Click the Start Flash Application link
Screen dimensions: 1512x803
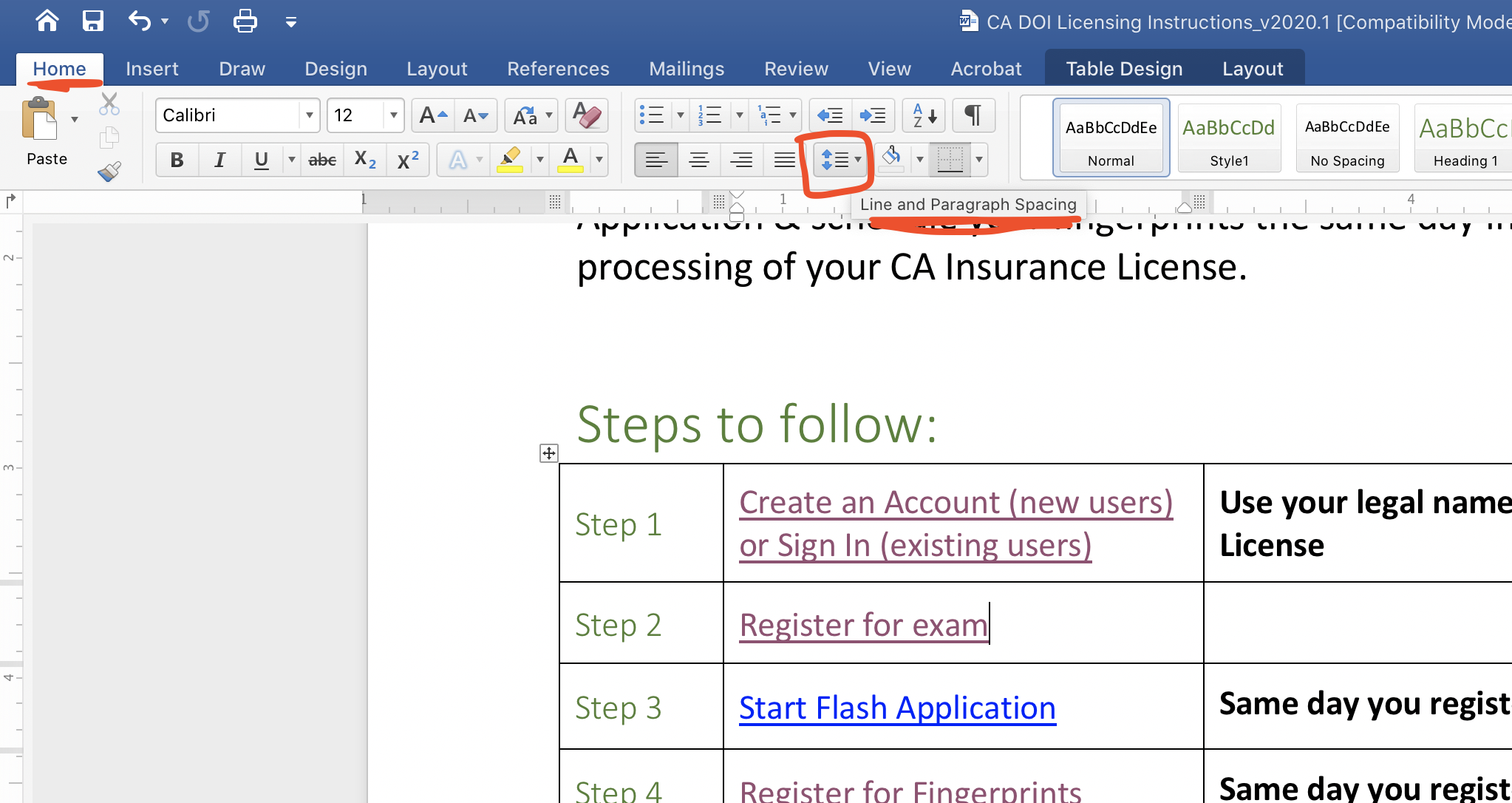(897, 708)
